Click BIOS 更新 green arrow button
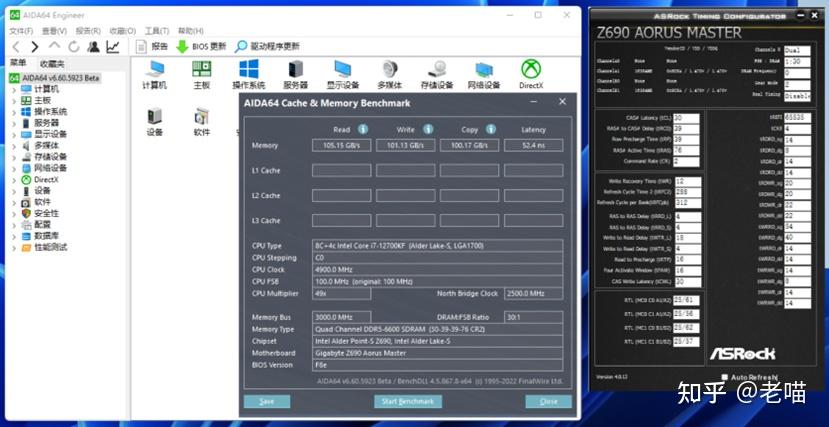This screenshot has height=427, width=829. click(x=201, y=47)
